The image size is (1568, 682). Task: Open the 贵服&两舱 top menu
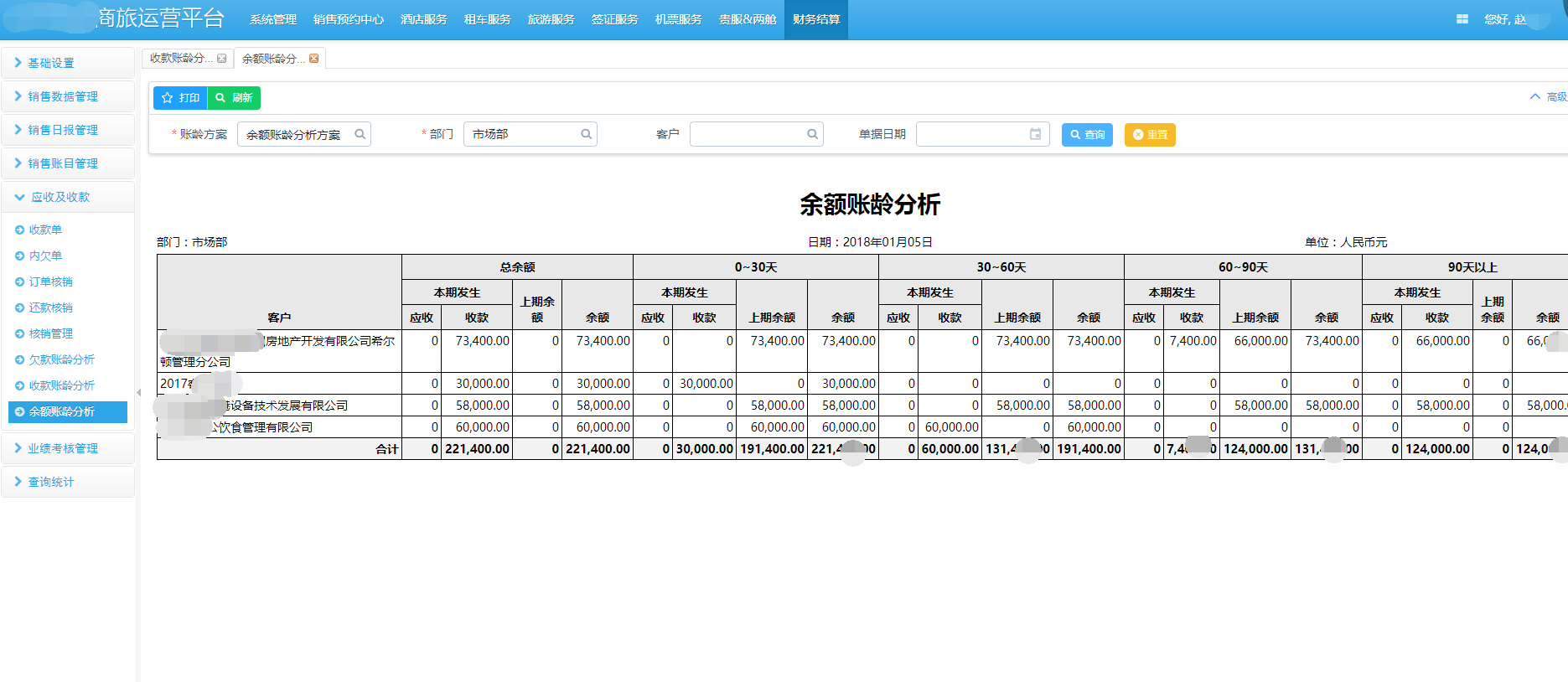click(x=748, y=19)
